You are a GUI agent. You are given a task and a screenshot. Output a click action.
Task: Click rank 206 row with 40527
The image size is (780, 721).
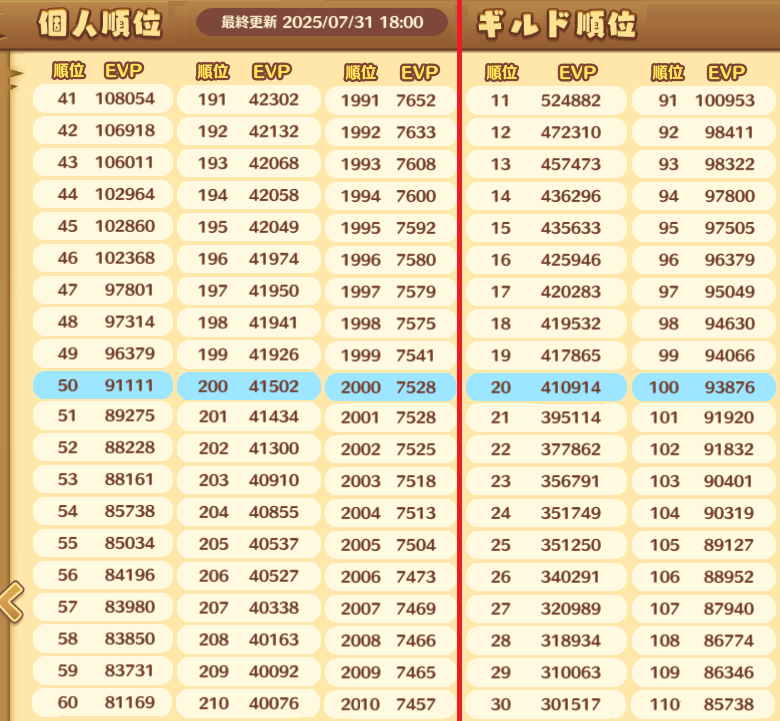click(249, 576)
